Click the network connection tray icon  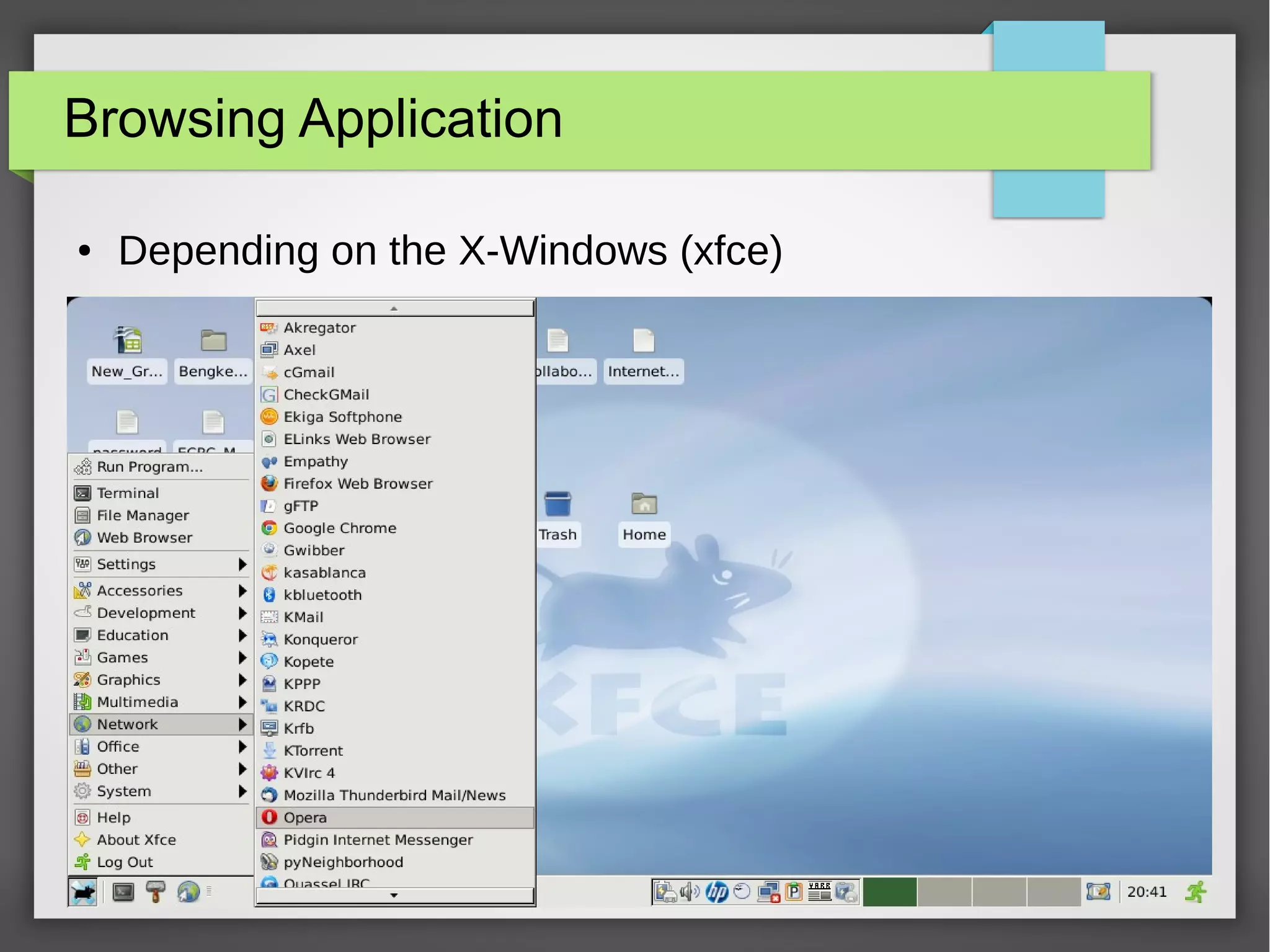768,892
